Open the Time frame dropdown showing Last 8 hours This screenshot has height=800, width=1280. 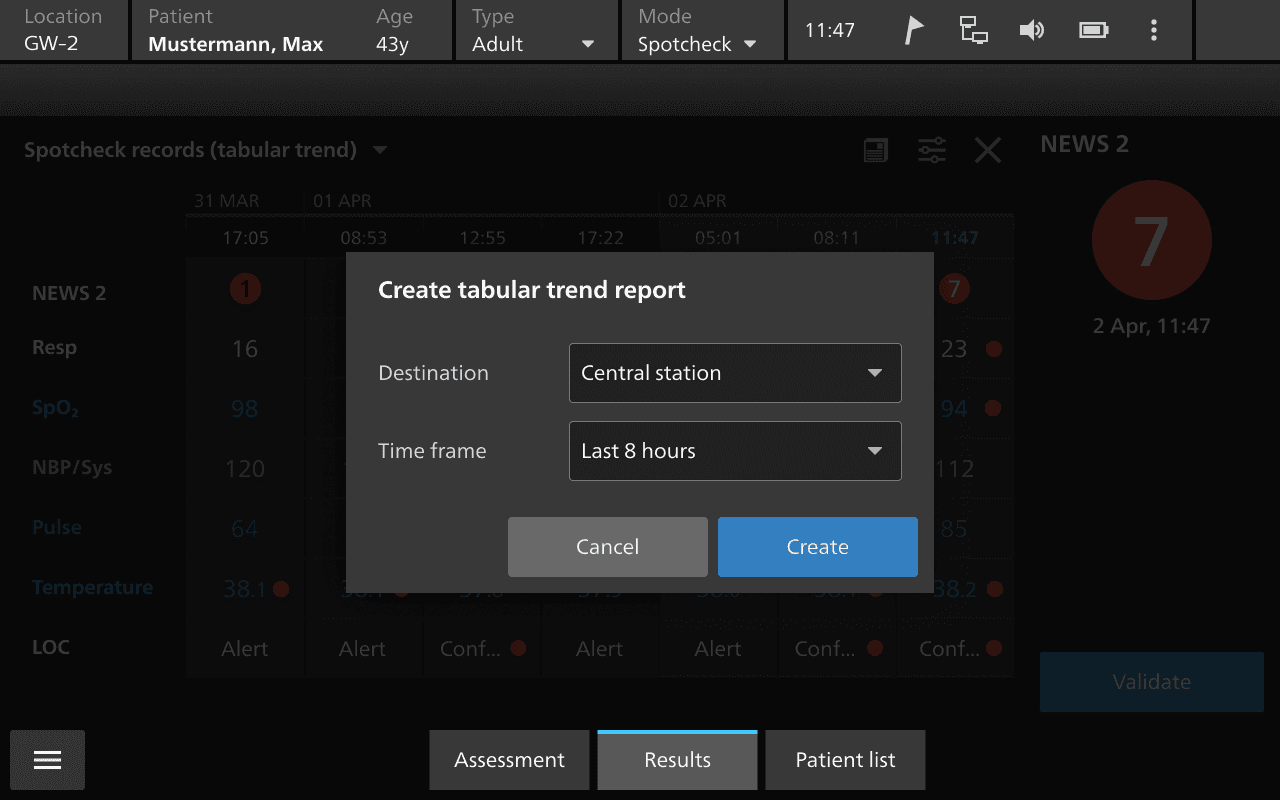click(735, 451)
